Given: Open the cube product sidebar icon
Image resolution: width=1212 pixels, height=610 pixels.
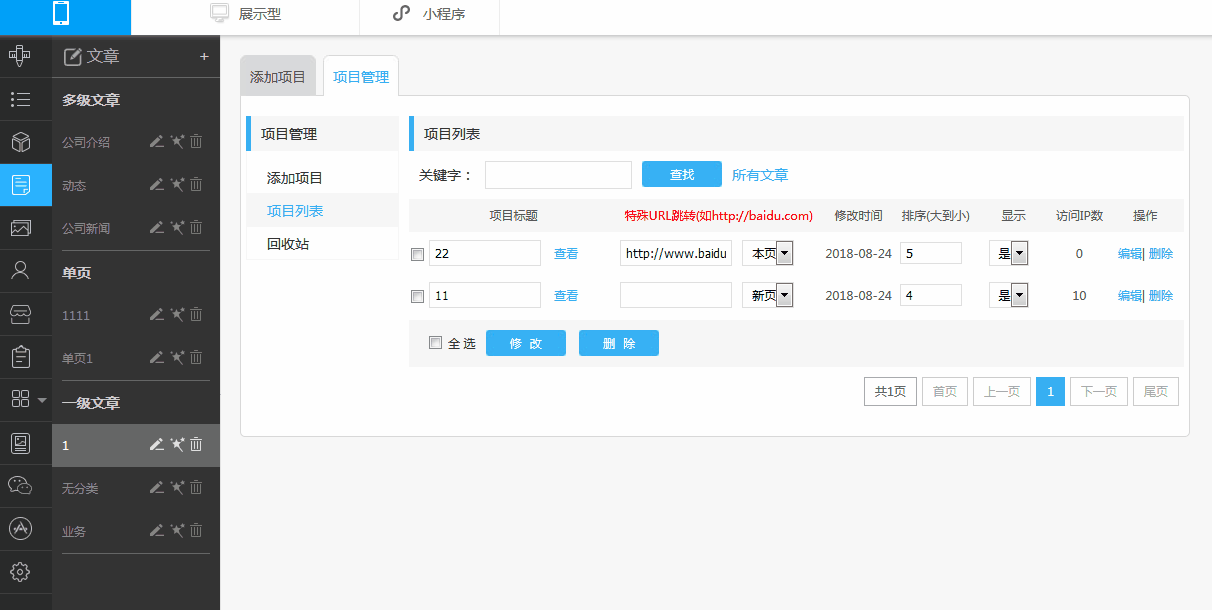Looking at the screenshot, I should (20, 142).
